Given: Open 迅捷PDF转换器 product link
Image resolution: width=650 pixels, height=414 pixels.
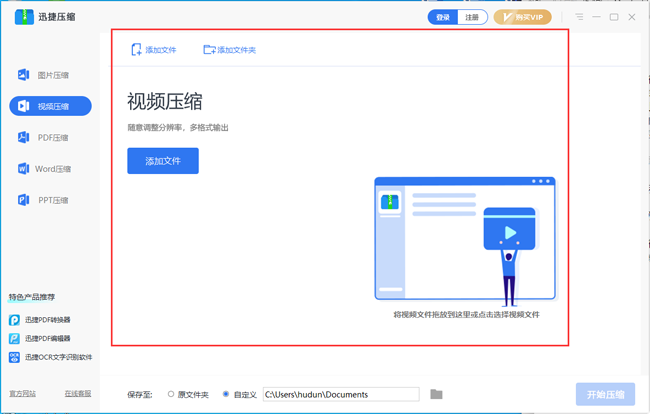Looking at the screenshot, I should pyautogui.click(x=48, y=320).
